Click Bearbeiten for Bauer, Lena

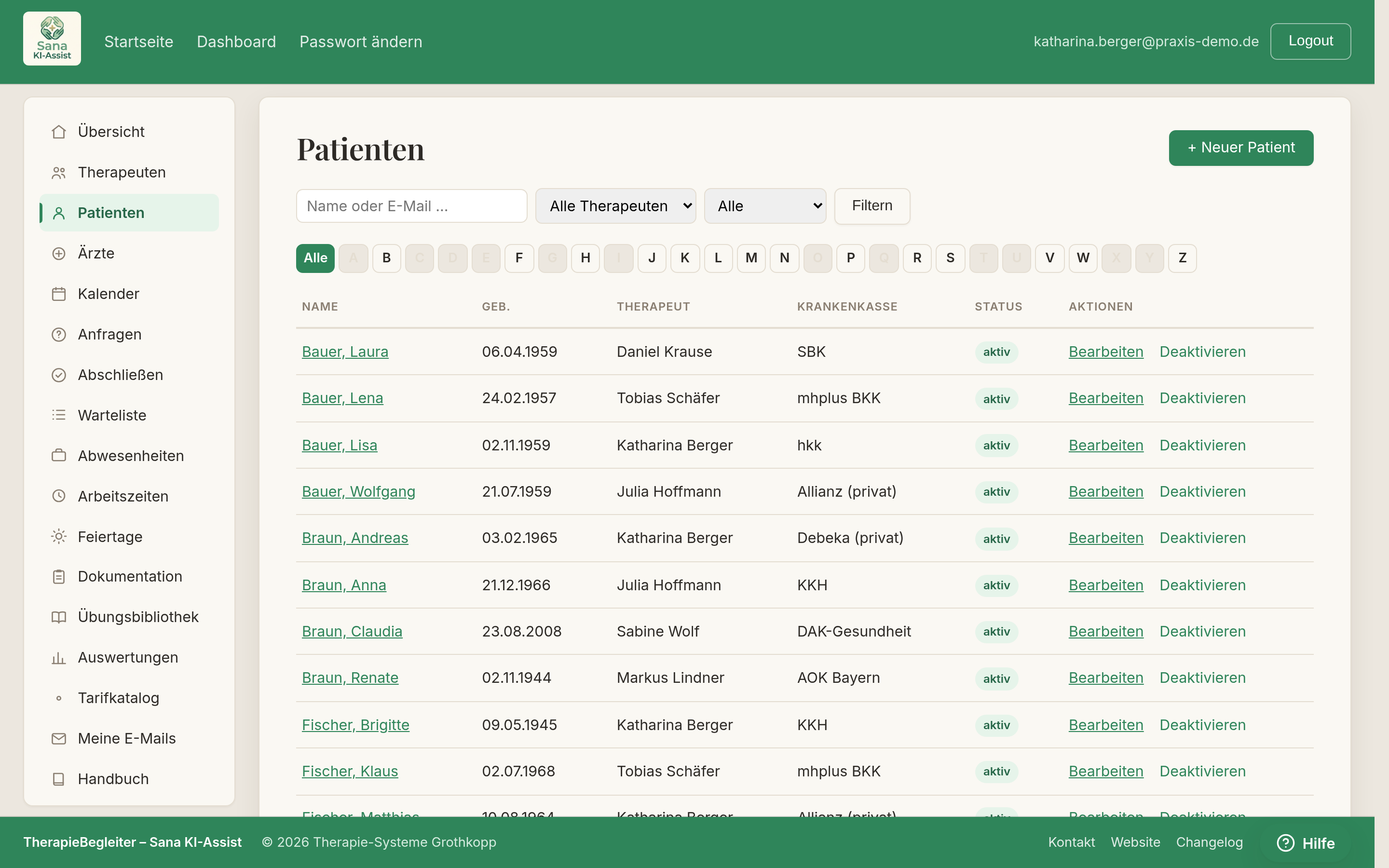point(1105,398)
